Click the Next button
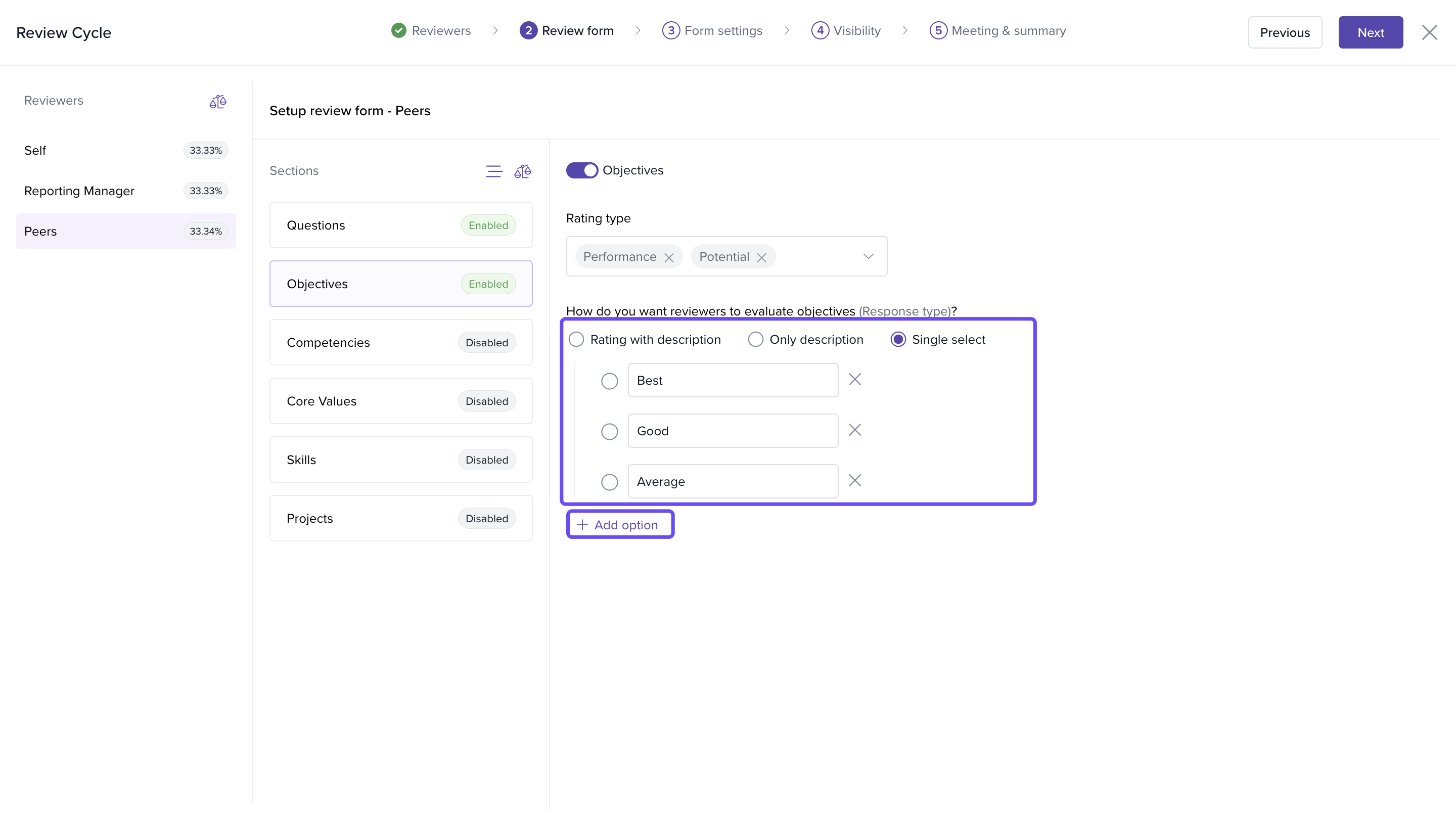This screenshot has height=821, width=1456. click(x=1370, y=33)
